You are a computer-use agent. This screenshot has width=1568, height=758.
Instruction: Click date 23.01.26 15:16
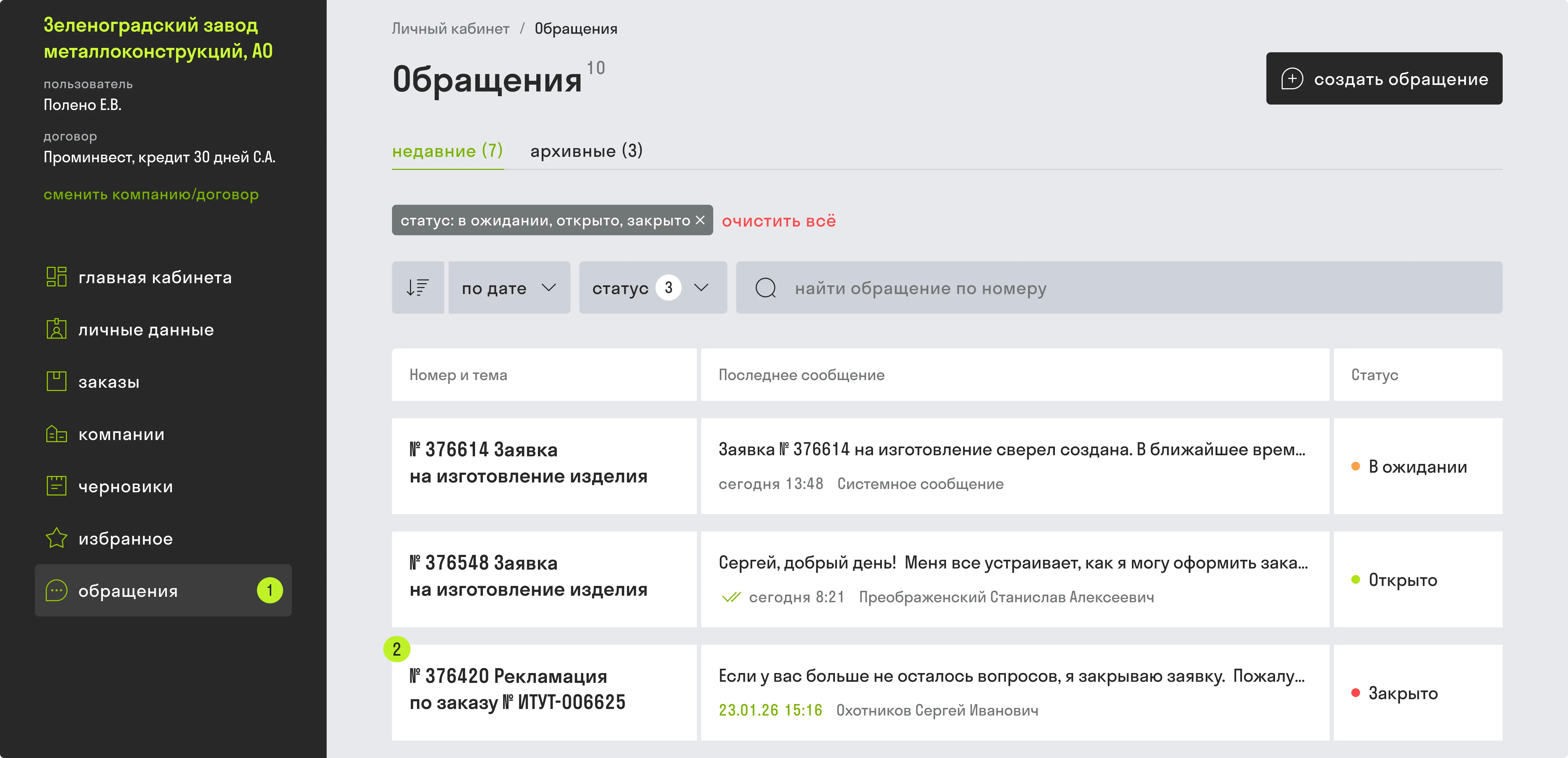770,711
